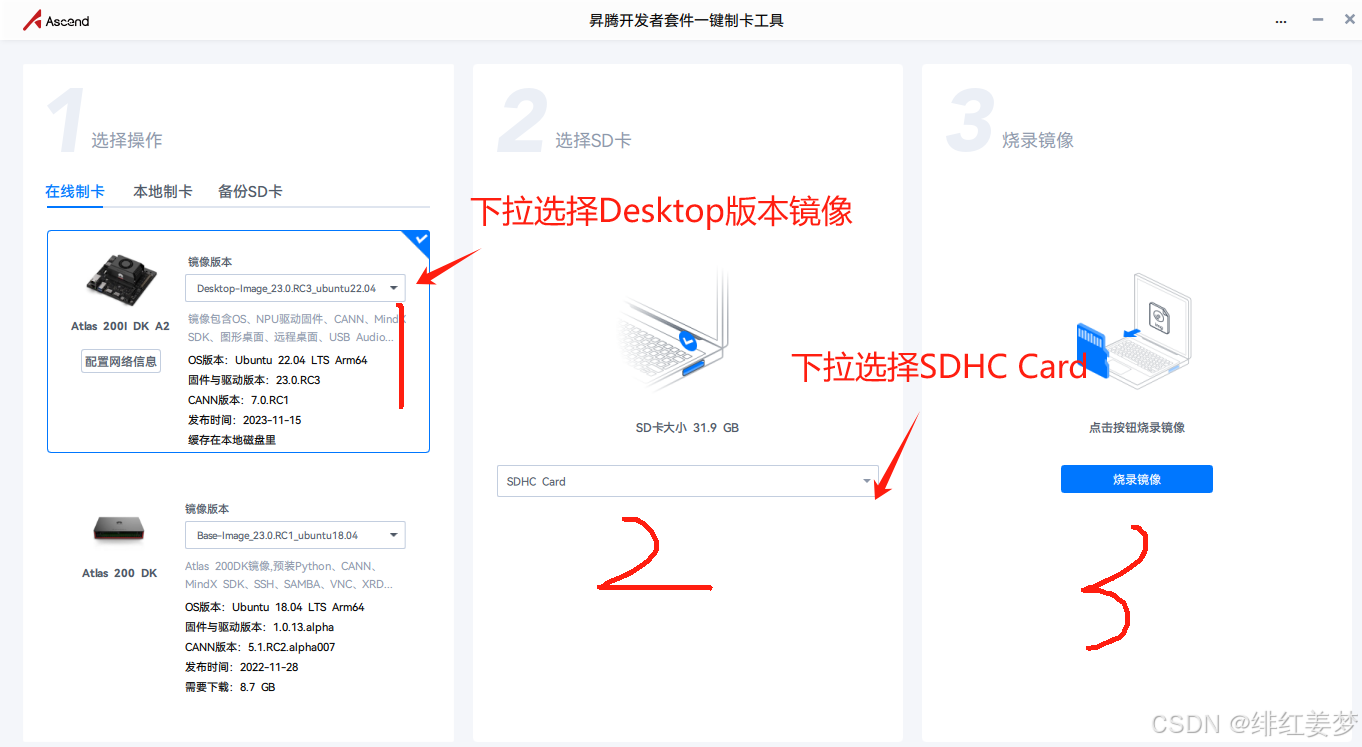
Task: Click '点击按钮烧录镜像' hint text
Action: [x=1137, y=427]
